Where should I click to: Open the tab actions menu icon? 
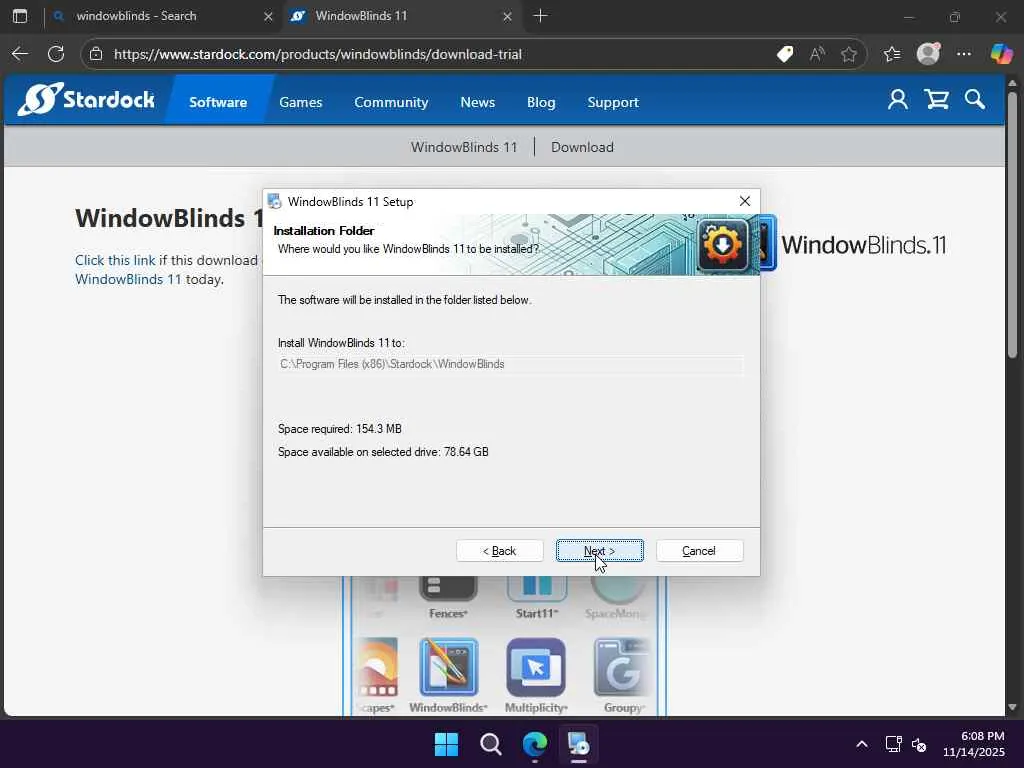click(20, 16)
